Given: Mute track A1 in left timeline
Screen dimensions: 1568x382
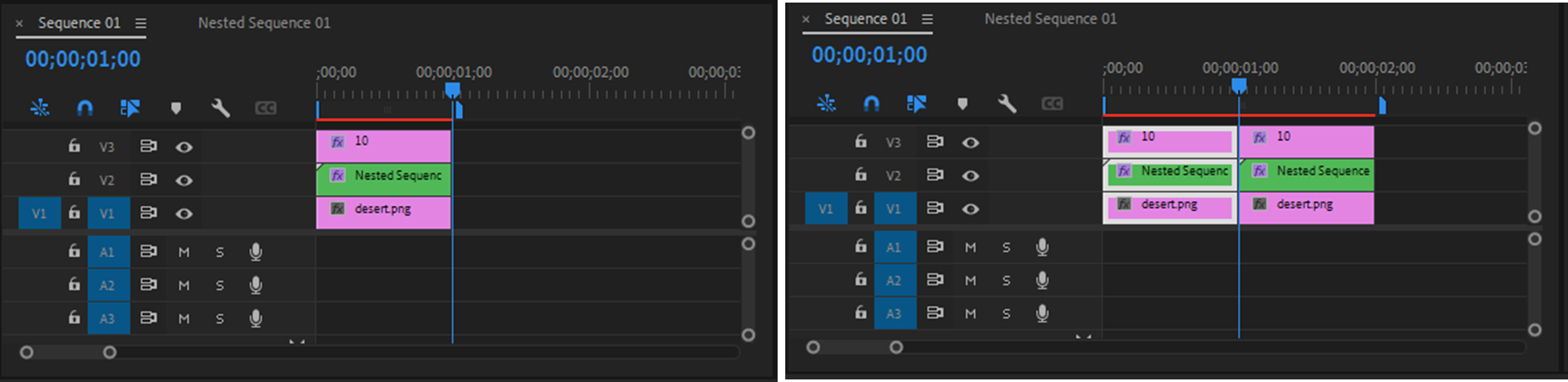Looking at the screenshot, I should coord(184,252).
